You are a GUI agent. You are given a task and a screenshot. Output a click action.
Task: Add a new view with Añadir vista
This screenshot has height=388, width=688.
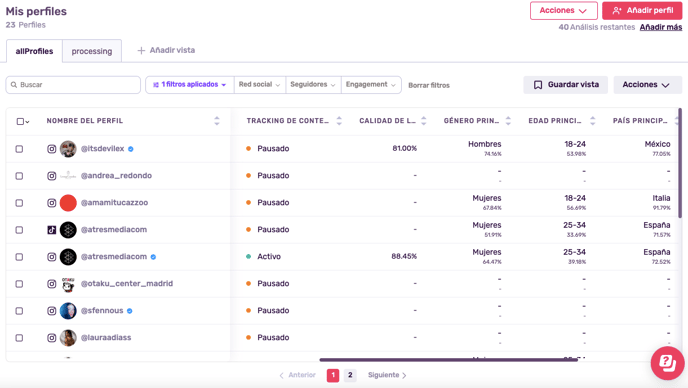pyautogui.click(x=166, y=50)
